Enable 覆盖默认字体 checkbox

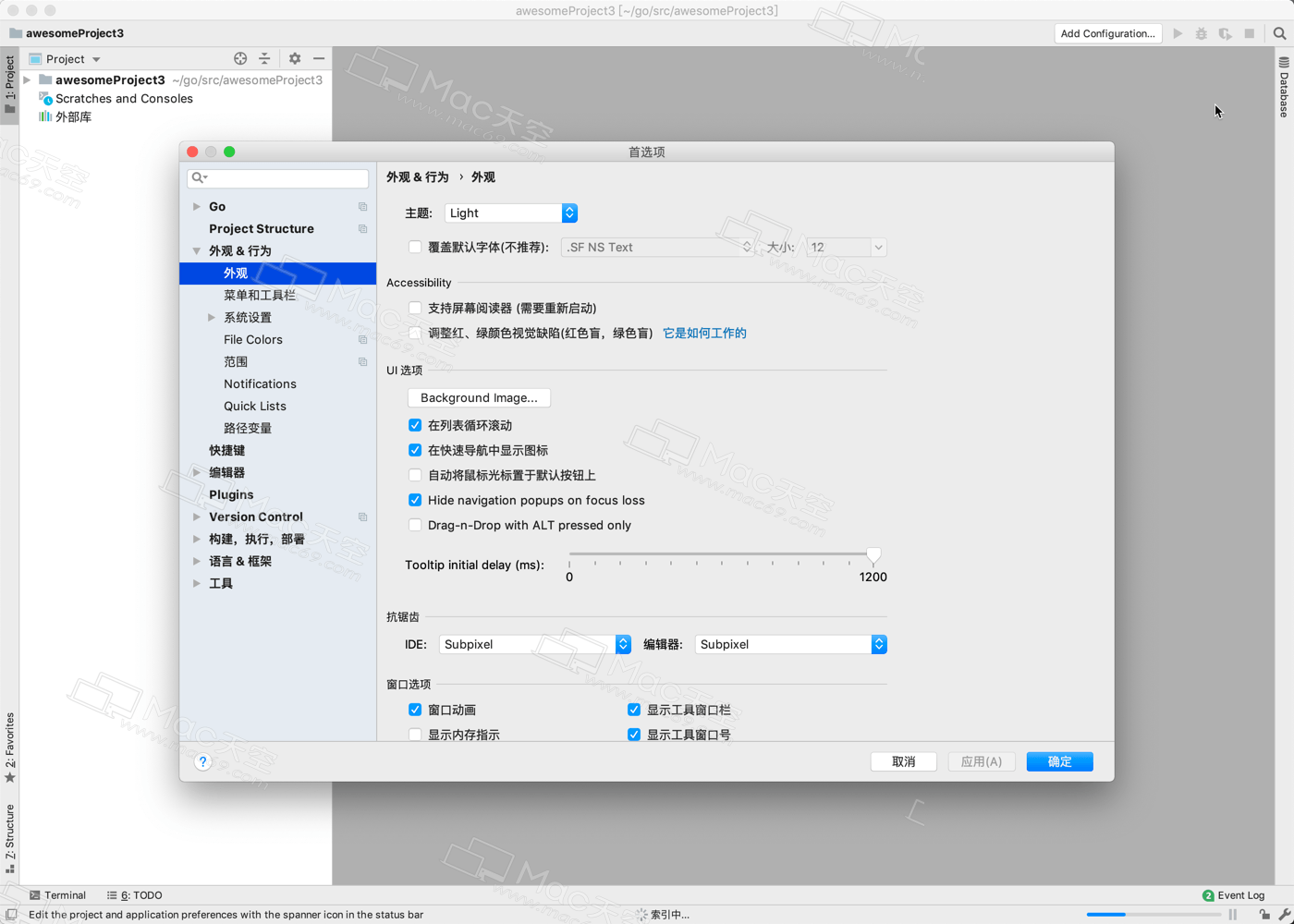point(415,247)
